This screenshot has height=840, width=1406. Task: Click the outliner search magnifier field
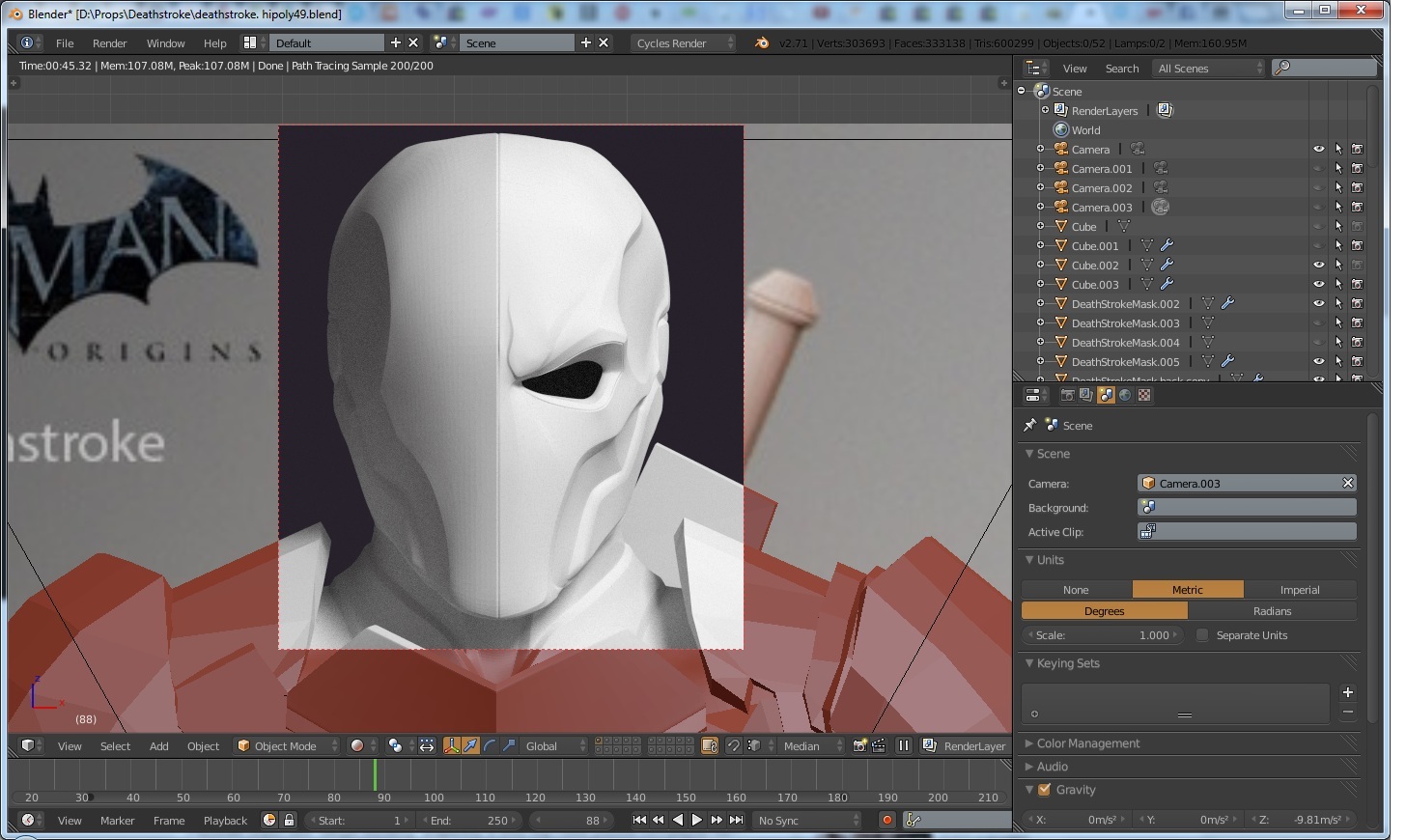coord(1324,68)
